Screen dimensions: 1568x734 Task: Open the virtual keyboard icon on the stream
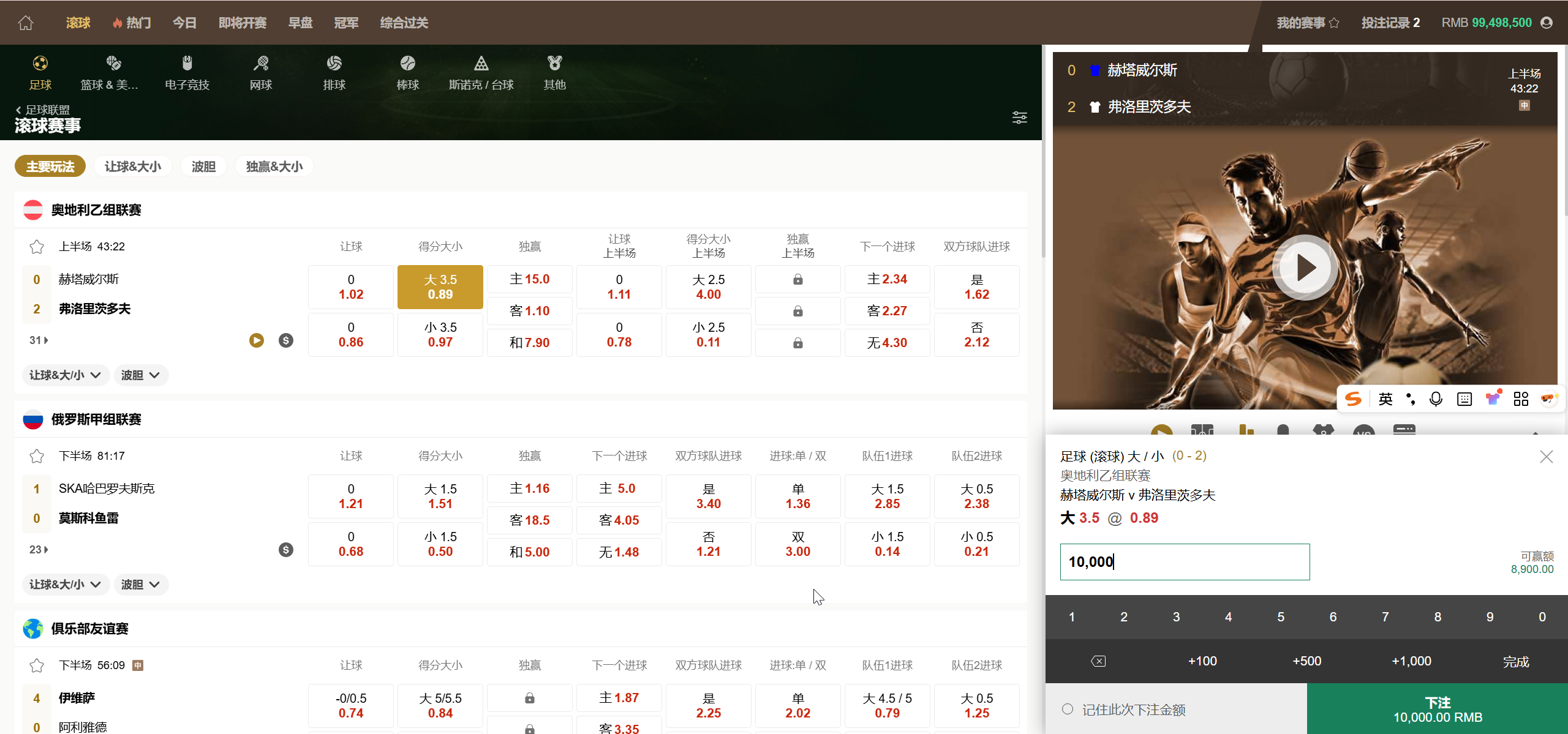(1464, 399)
